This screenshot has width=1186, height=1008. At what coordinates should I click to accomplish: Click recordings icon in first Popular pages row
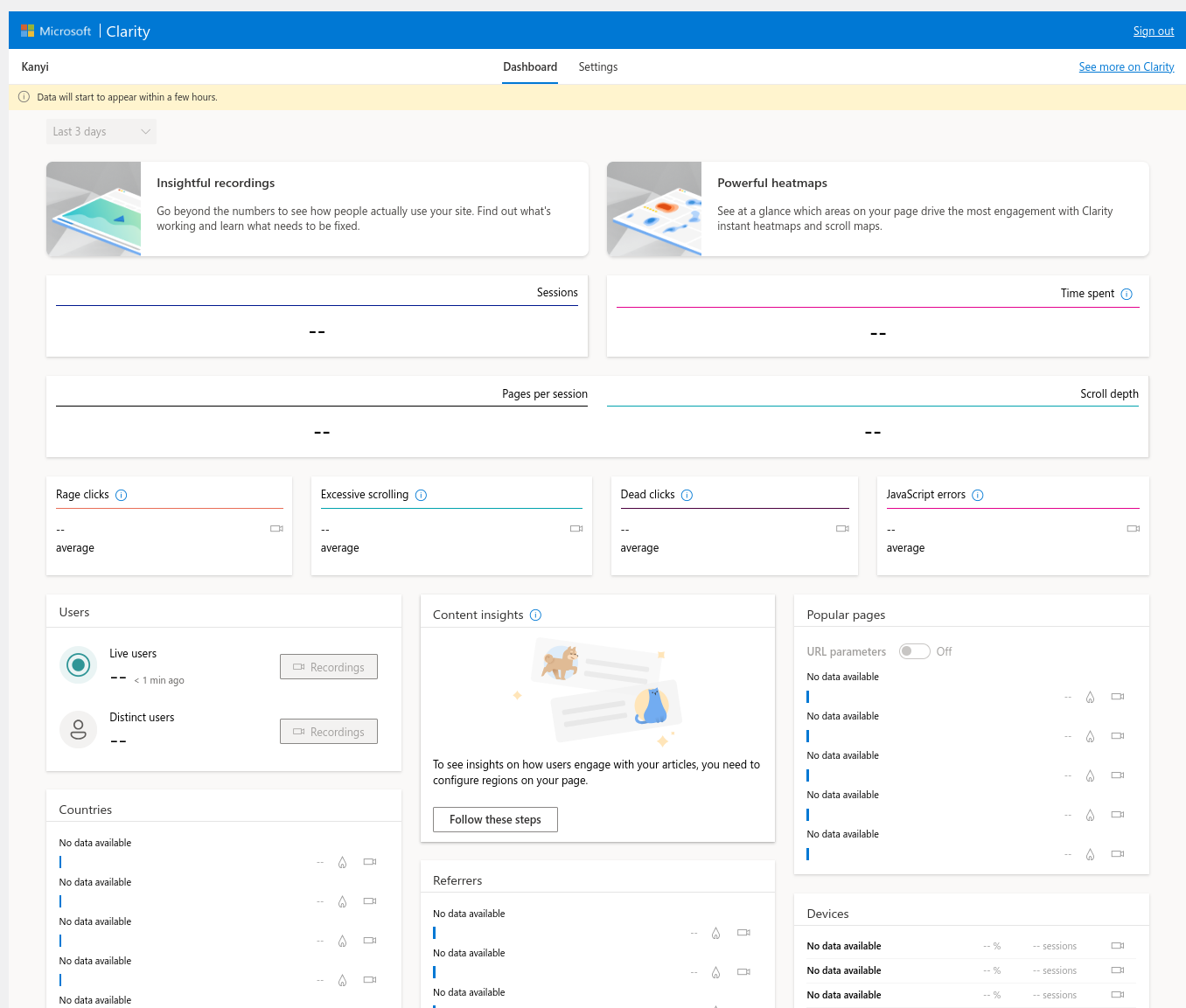pyautogui.click(x=1118, y=697)
